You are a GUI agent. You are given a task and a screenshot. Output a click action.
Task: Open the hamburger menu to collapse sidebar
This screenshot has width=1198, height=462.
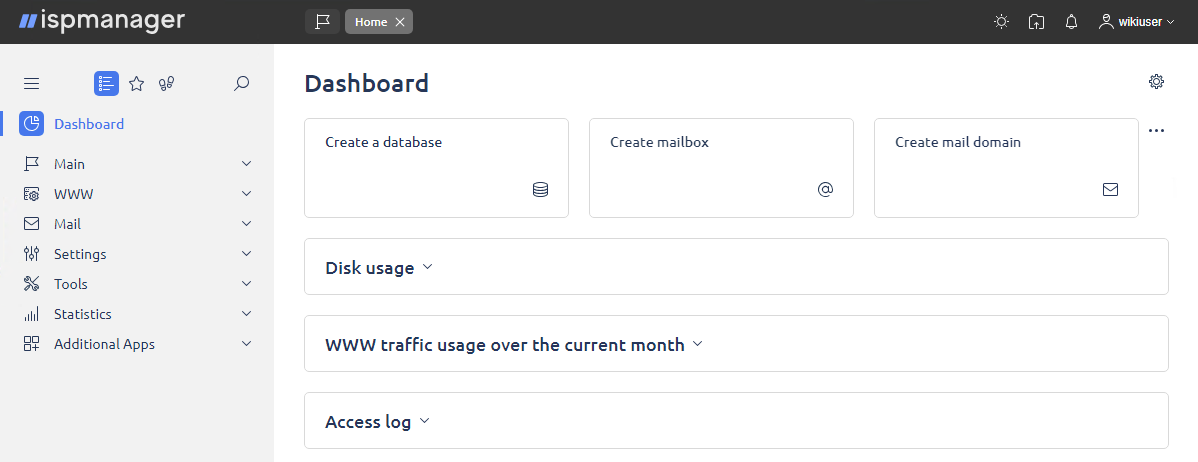pyautogui.click(x=31, y=84)
